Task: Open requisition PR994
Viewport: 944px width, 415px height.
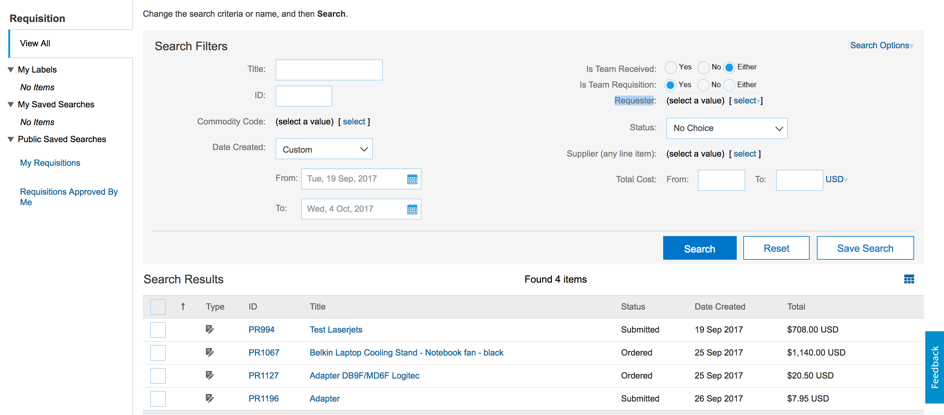Action: (259, 329)
